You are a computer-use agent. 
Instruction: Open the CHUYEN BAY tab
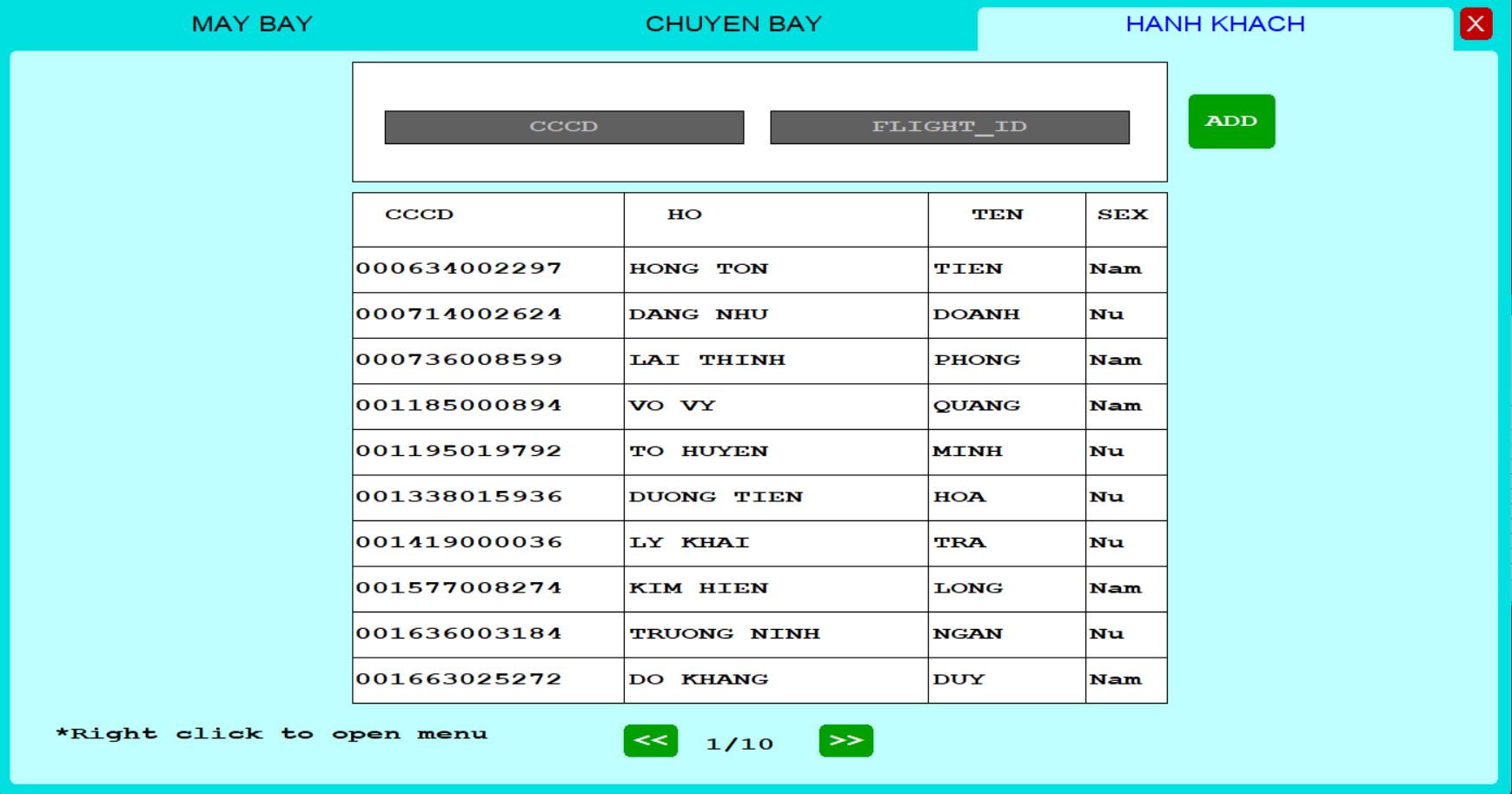tap(734, 24)
